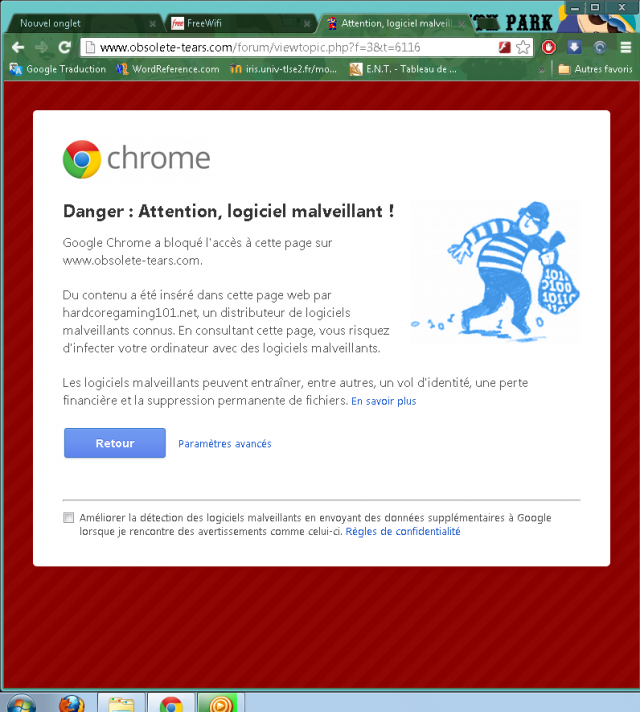Click the blue download extension icon
The width and height of the screenshot is (640, 712).
(574, 47)
